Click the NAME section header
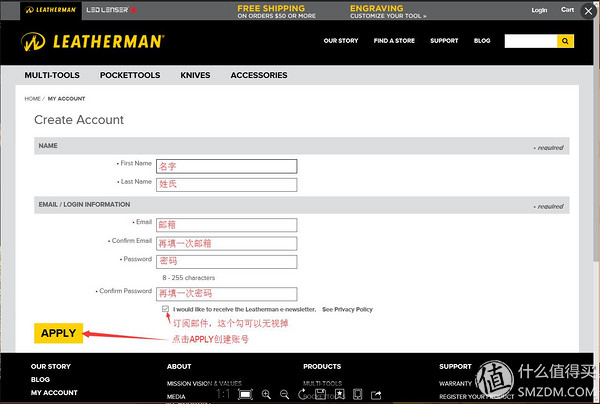 (302, 146)
